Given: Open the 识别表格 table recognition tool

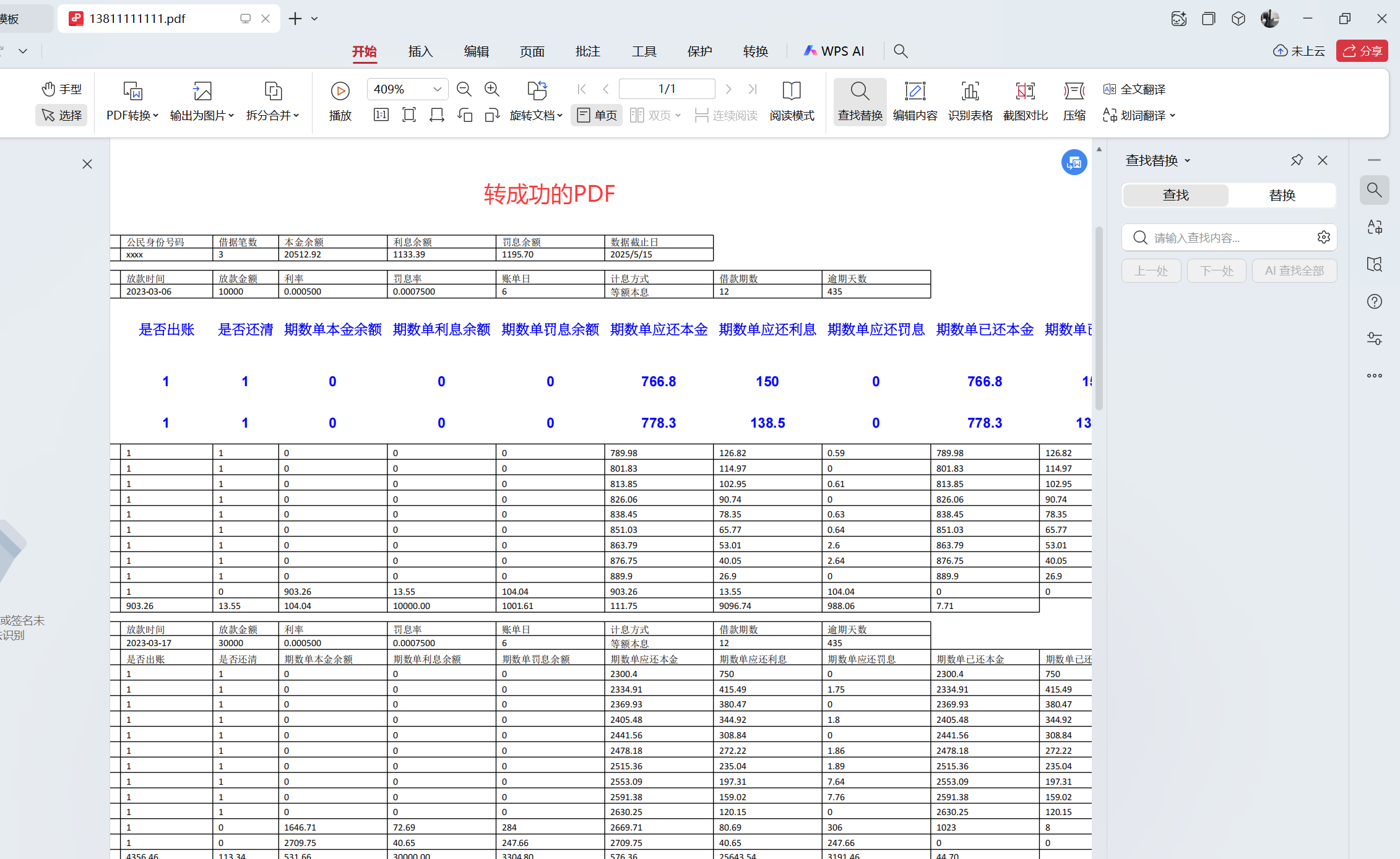Looking at the screenshot, I should point(970,101).
